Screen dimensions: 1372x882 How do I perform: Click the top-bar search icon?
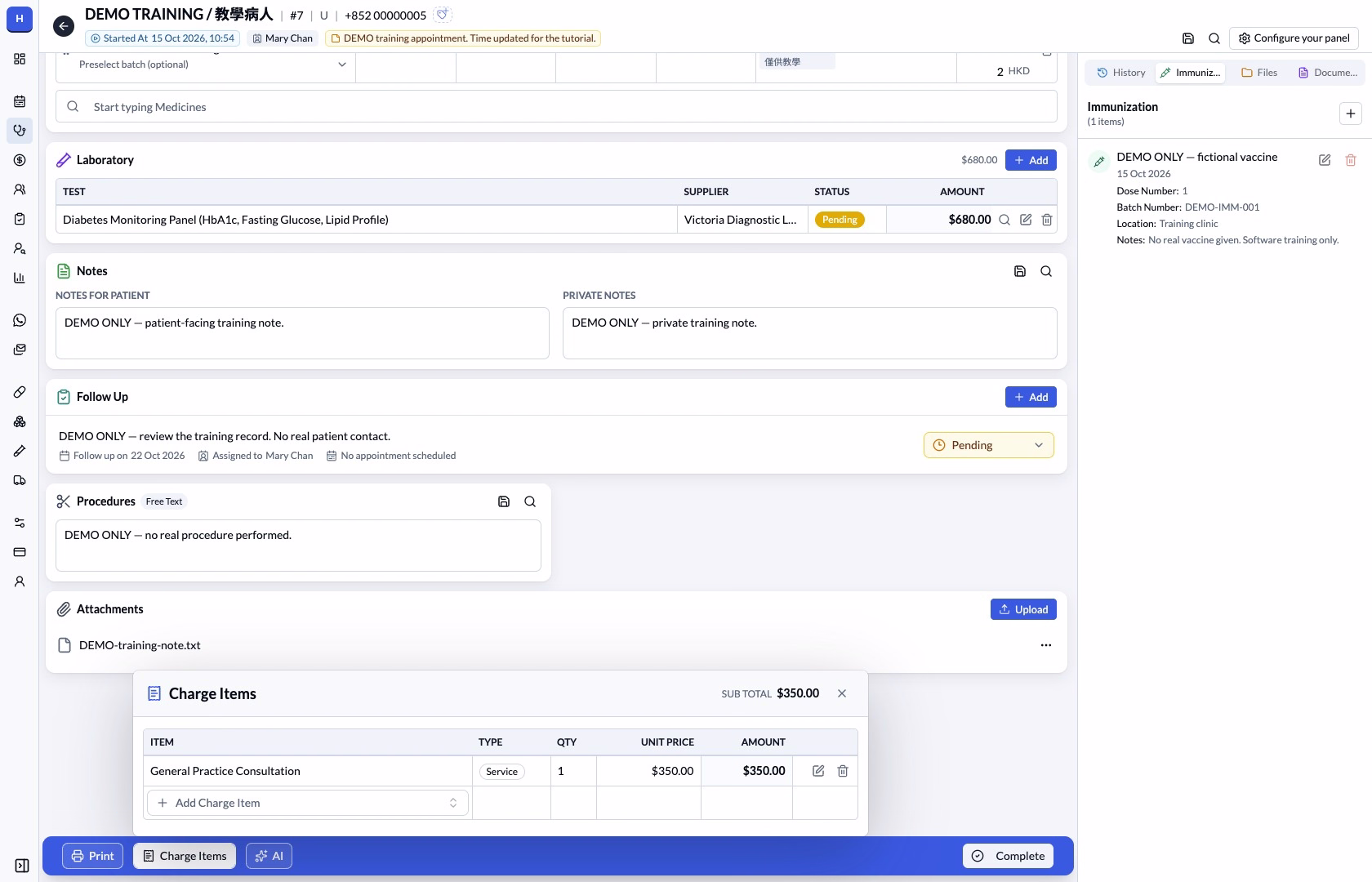click(x=1214, y=38)
